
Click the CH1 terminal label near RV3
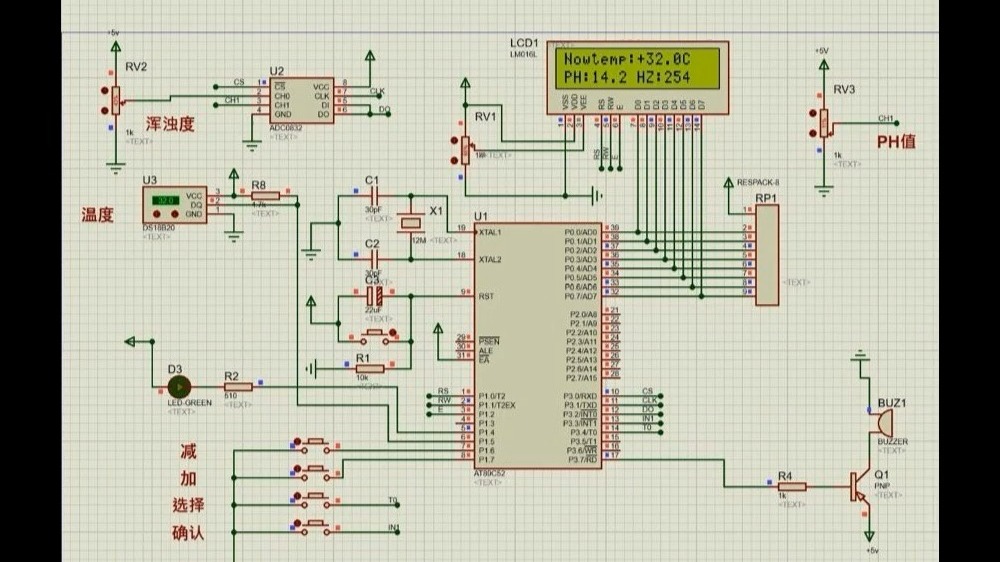pos(886,118)
